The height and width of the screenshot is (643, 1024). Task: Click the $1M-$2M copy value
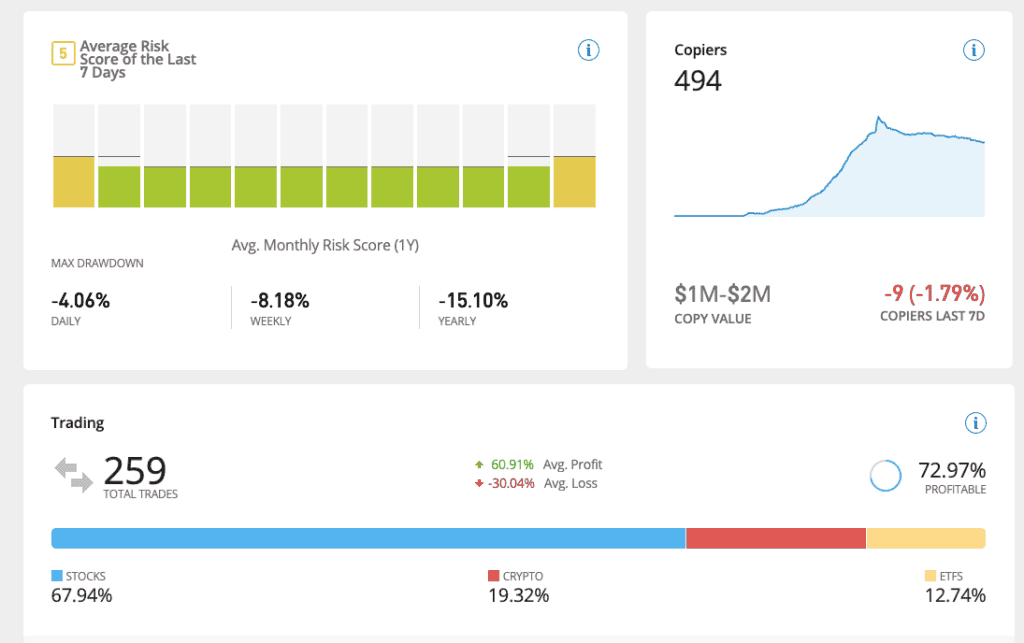click(x=722, y=294)
